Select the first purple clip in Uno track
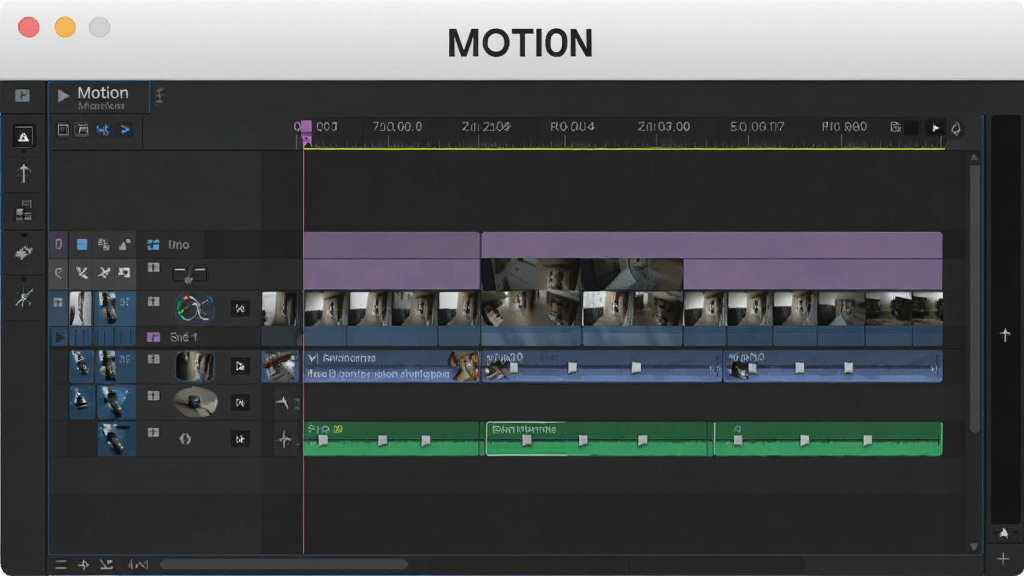This screenshot has width=1024, height=576. click(391, 245)
